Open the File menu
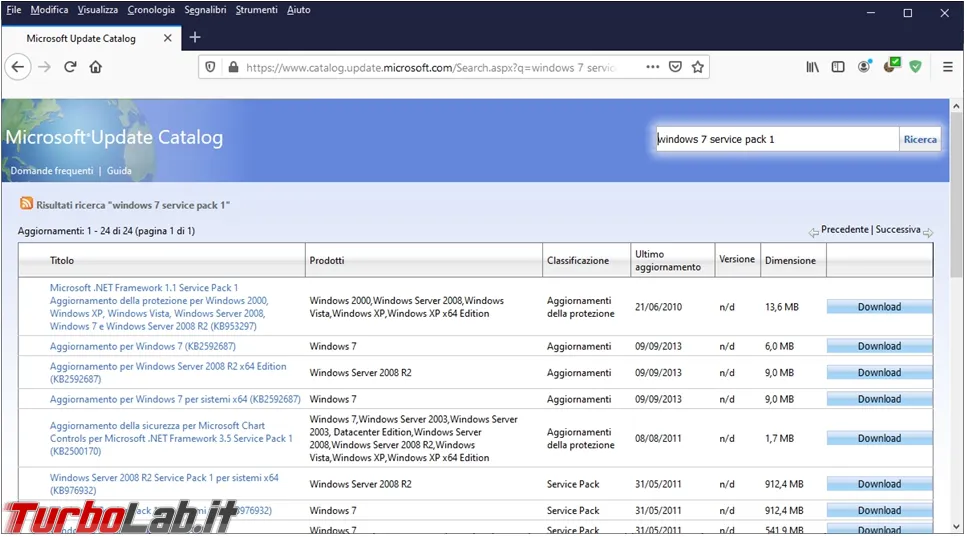The image size is (967, 537). click(14, 10)
